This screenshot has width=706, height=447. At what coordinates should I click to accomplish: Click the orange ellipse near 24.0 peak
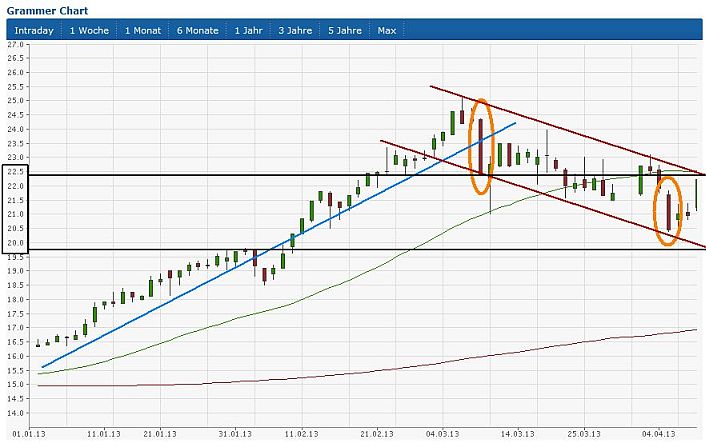(x=481, y=100)
